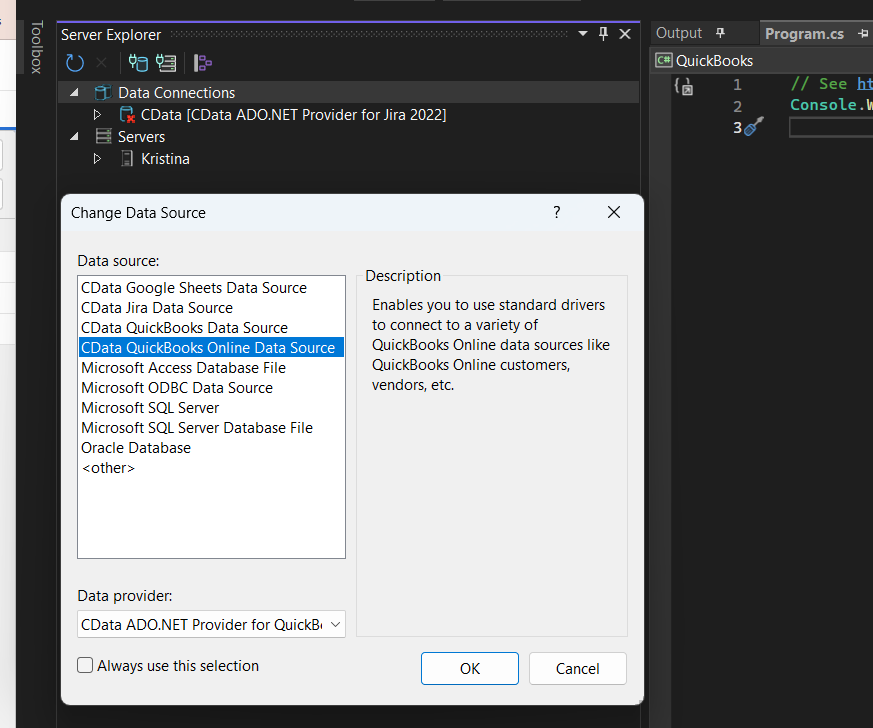Click the toolbar icon after Connect to Server

pyautogui.click(x=203, y=63)
